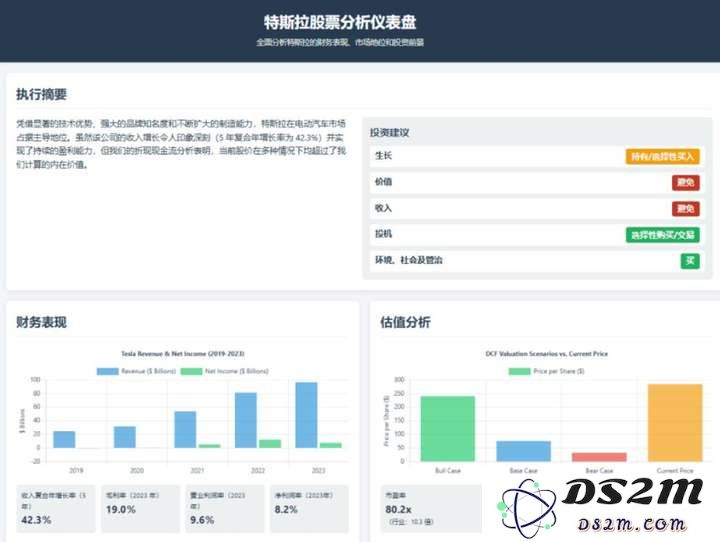Click the 2023 x-axis label

point(318,470)
